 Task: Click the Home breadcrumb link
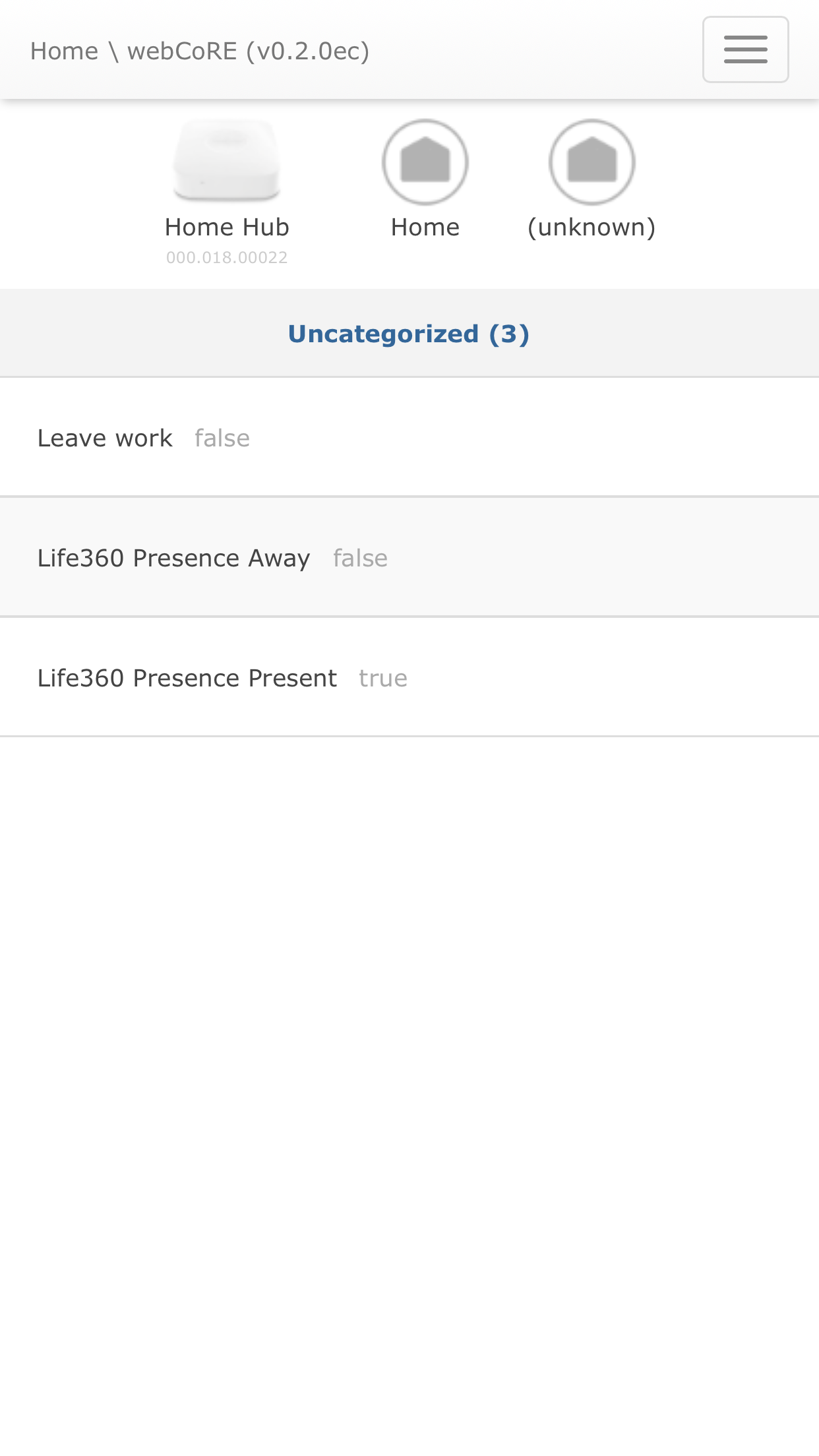point(64,51)
